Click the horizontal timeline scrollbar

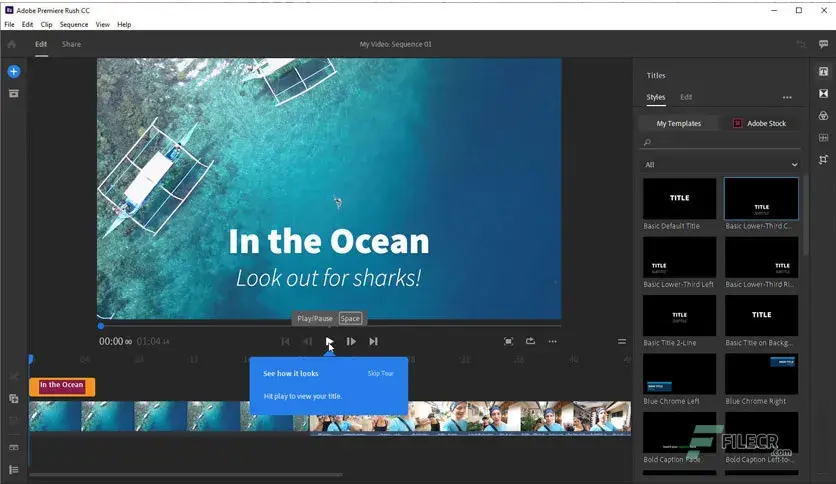point(186,474)
